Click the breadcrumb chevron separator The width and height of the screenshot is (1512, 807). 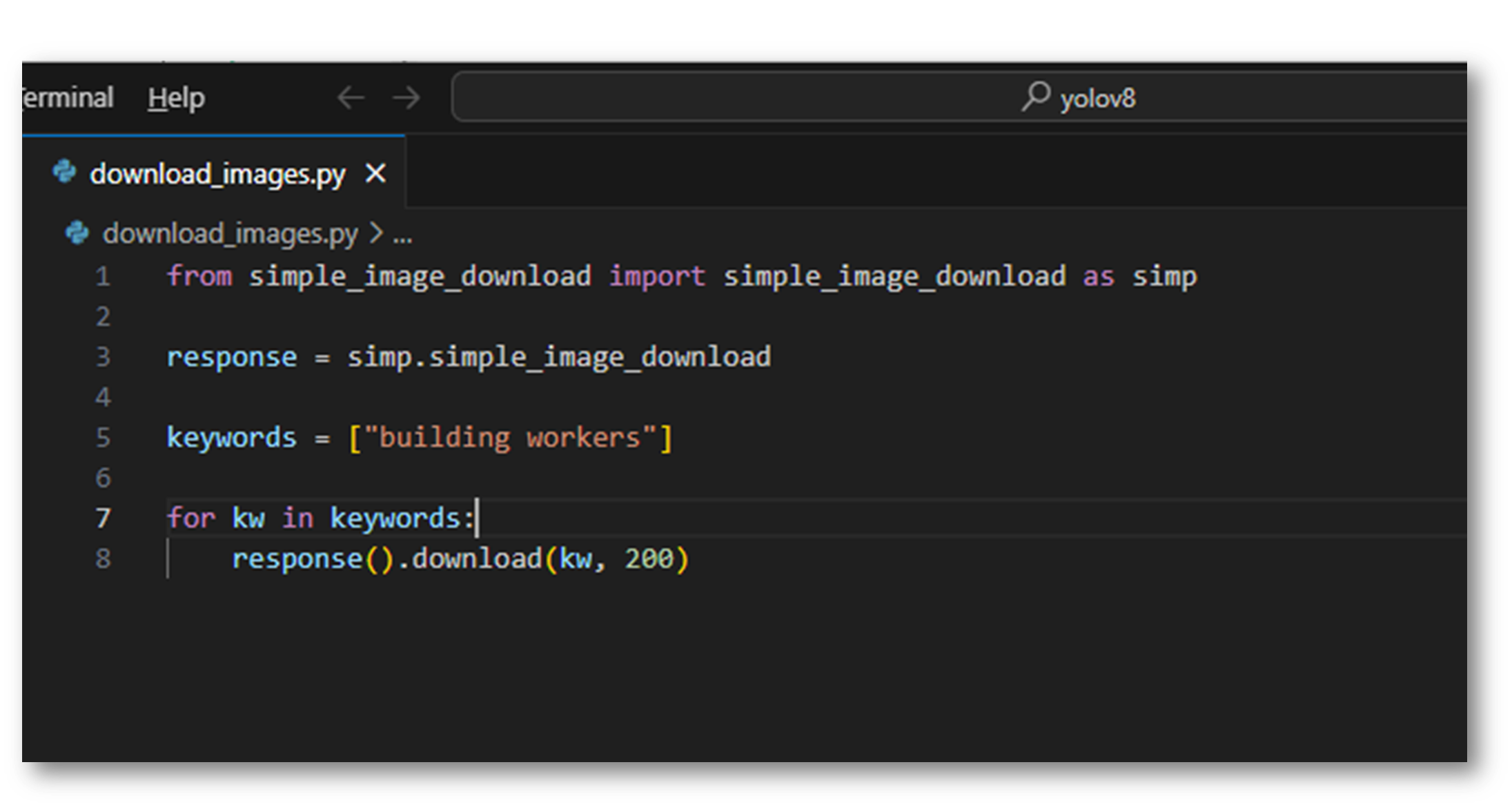[x=376, y=233]
